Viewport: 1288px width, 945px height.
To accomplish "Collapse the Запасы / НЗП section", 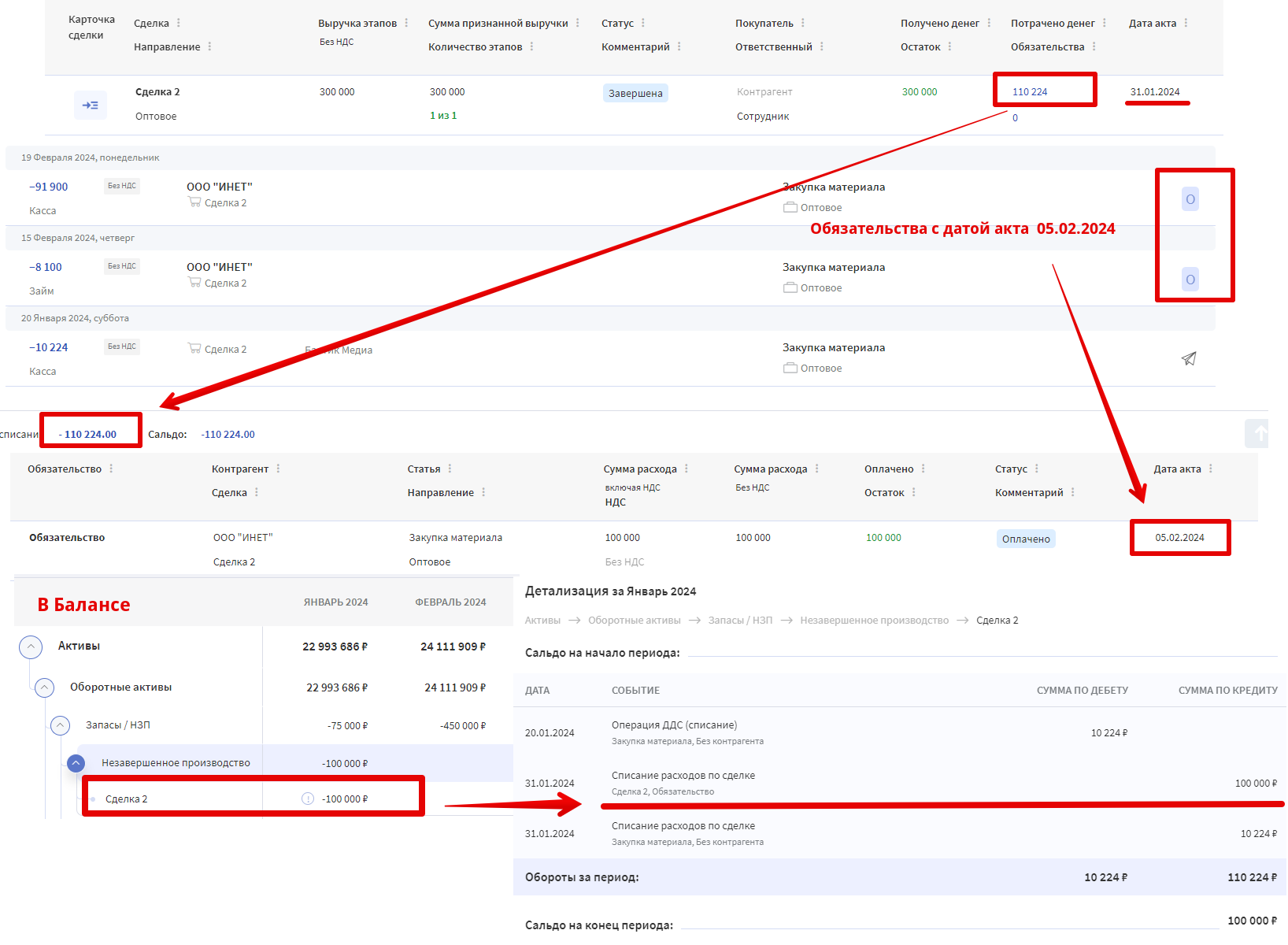I will (x=61, y=725).
